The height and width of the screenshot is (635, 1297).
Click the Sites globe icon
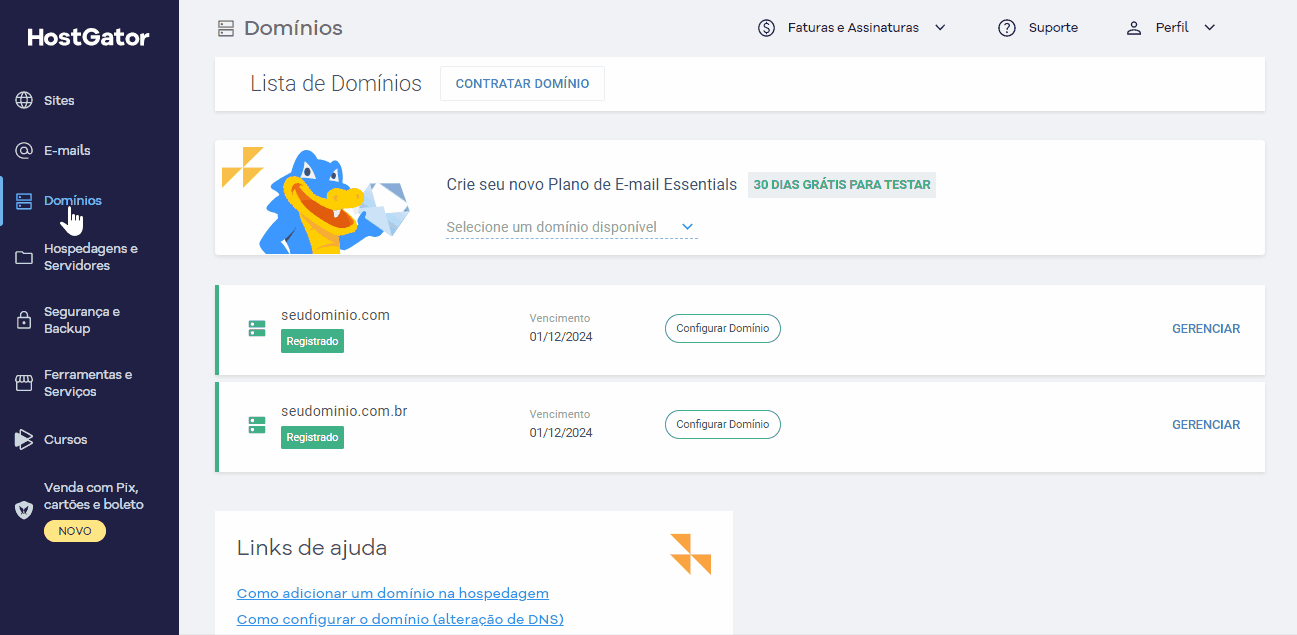click(24, 100)
